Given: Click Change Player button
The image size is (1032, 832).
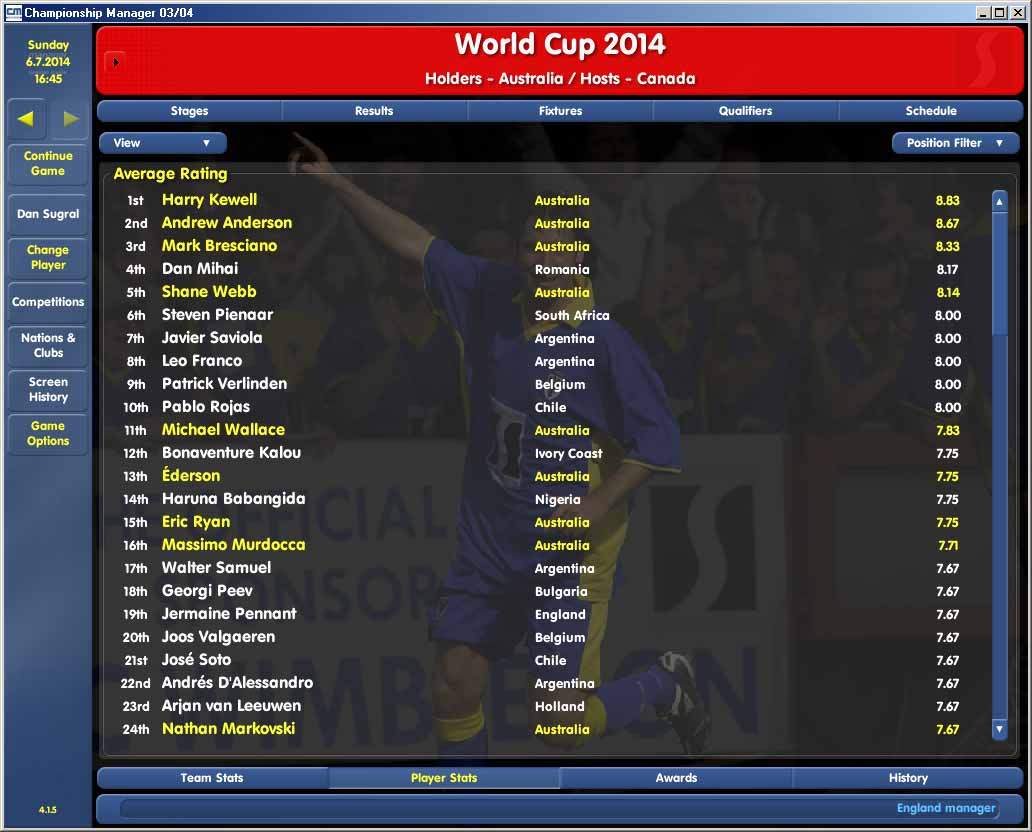Looking at the screenshot, I should (48, 257).
